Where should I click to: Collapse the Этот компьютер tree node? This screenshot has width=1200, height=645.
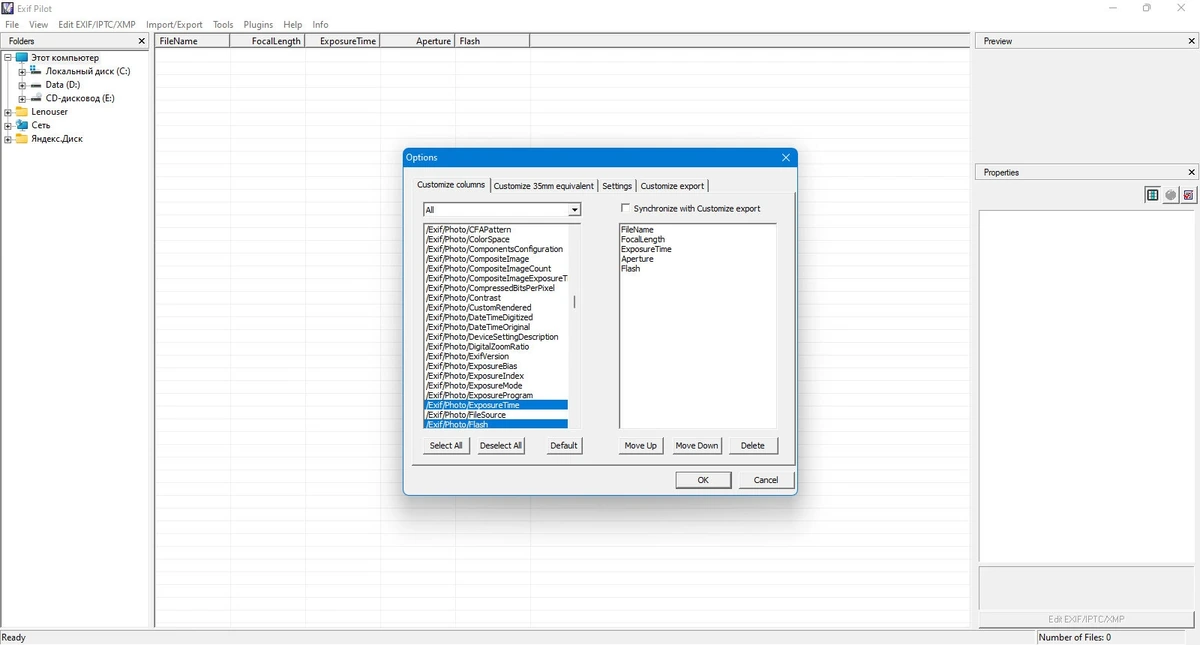(8, 58)
